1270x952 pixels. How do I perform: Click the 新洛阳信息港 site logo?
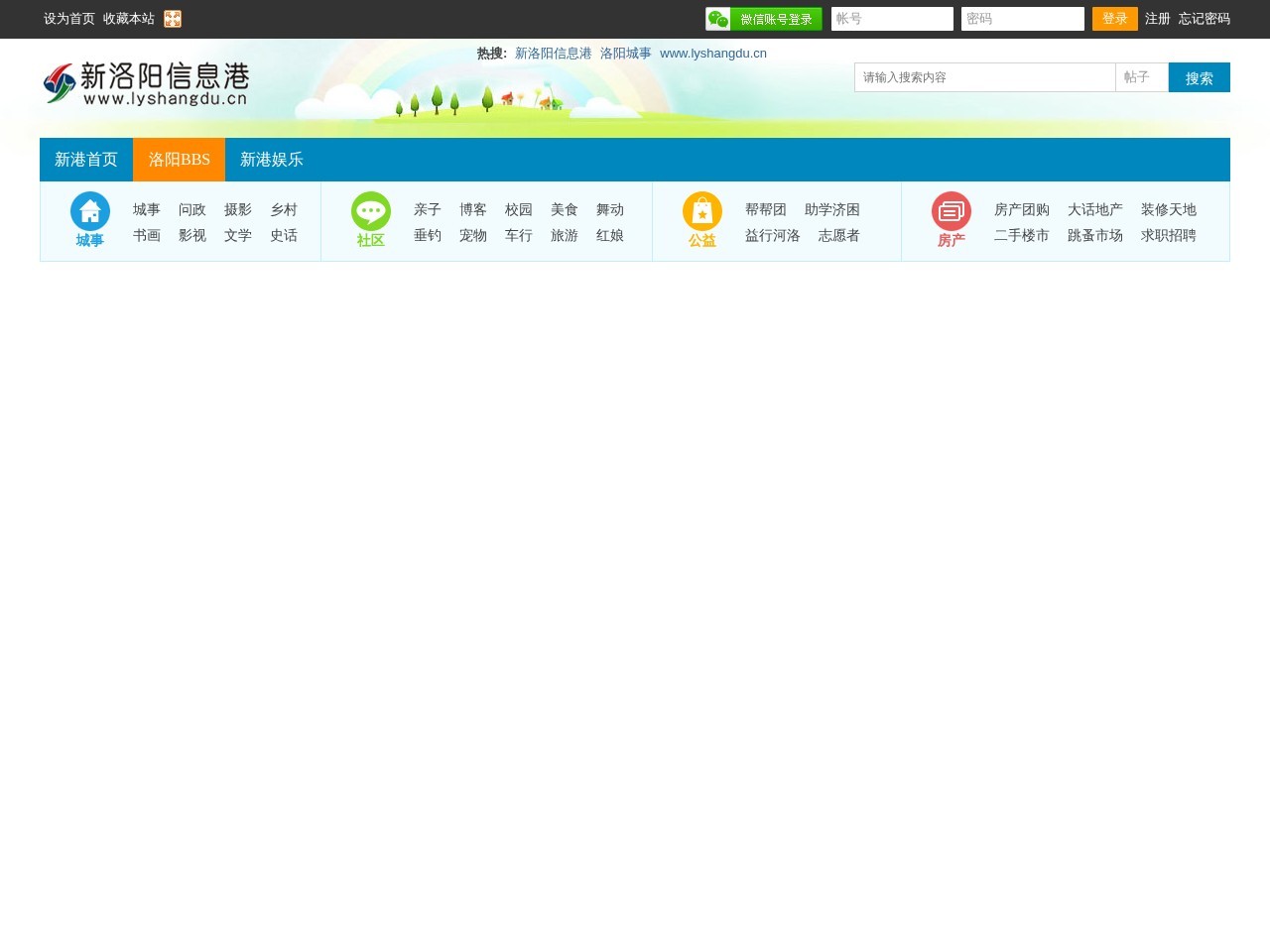145,85
